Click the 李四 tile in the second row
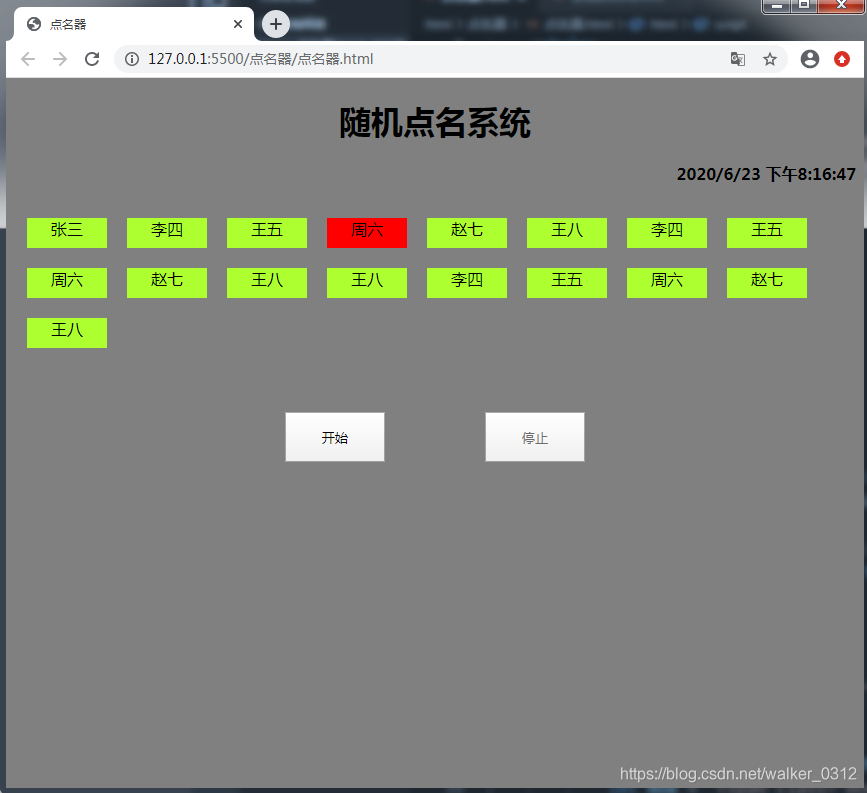The height and width of the screenshot is (793, 867). [466, 282]
